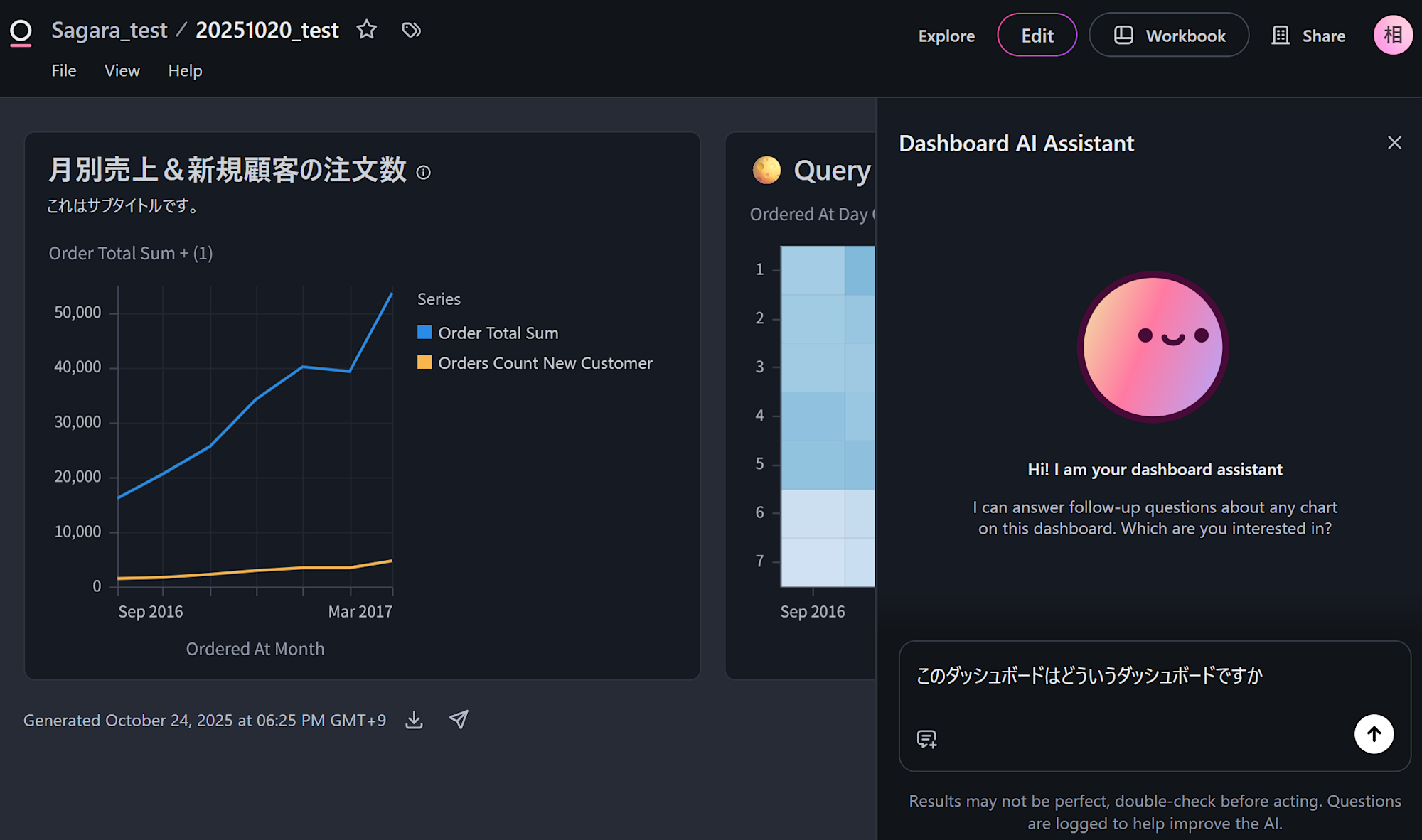Download the dashboard with the download icon
This screenshot has height=840, width=1422.
point(414,720)
